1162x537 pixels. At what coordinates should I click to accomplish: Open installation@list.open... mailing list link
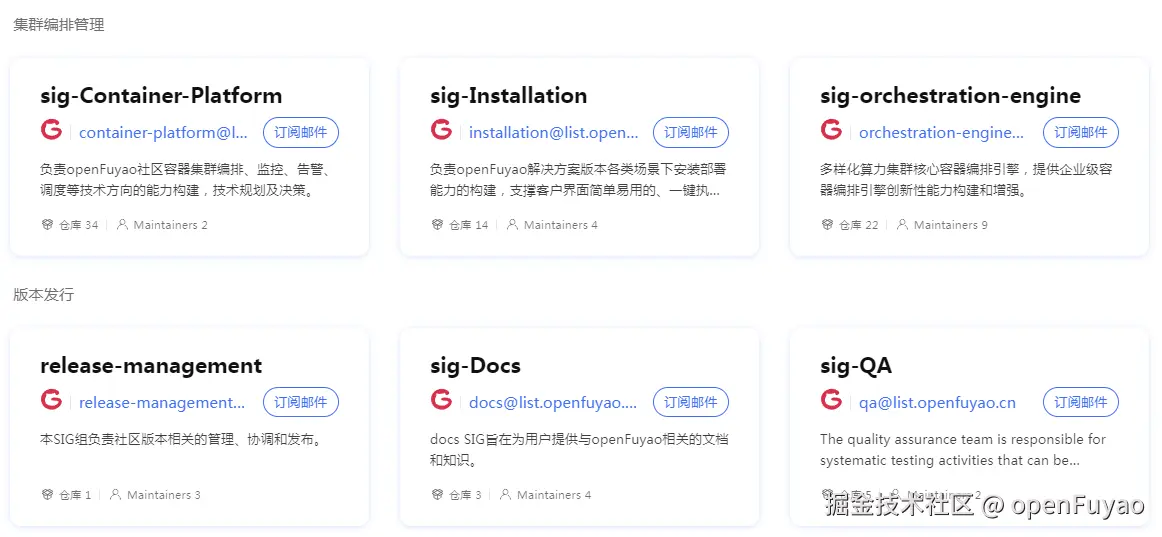pos(554,133)
